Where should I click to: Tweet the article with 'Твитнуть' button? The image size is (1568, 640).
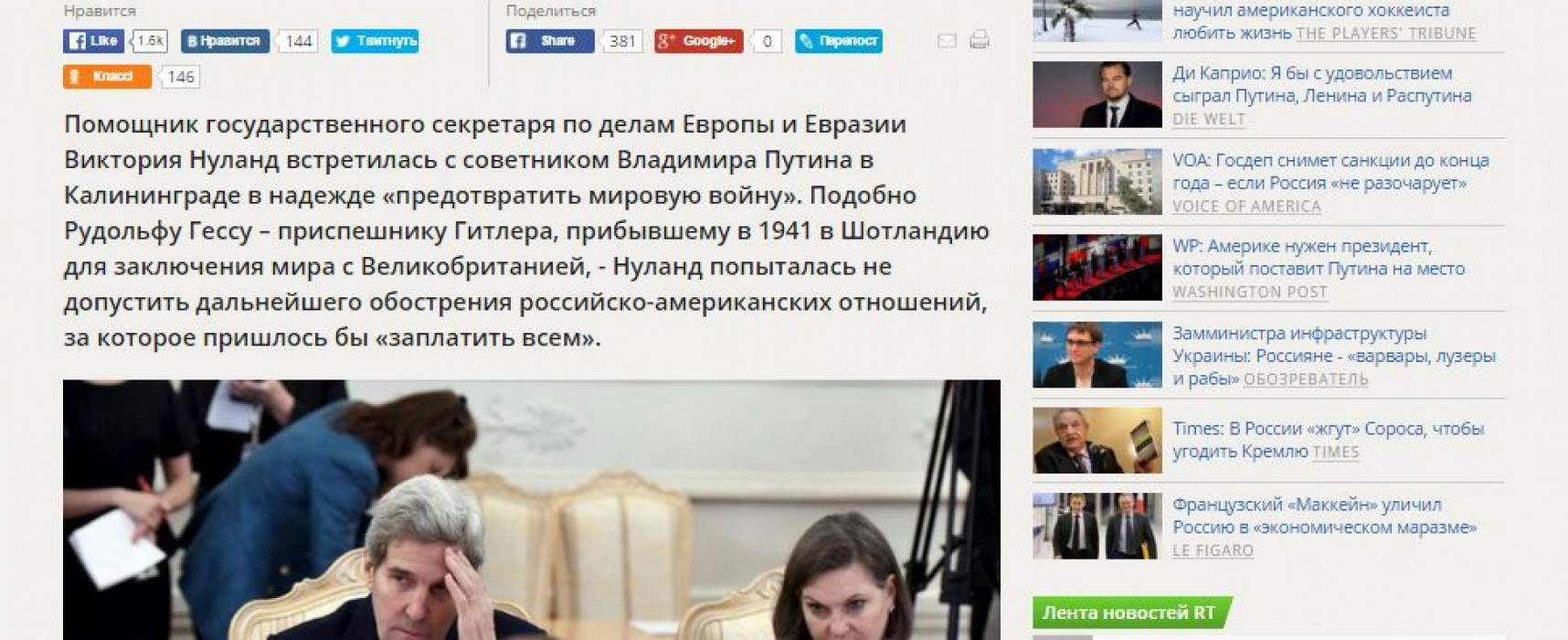coord(375,41)
